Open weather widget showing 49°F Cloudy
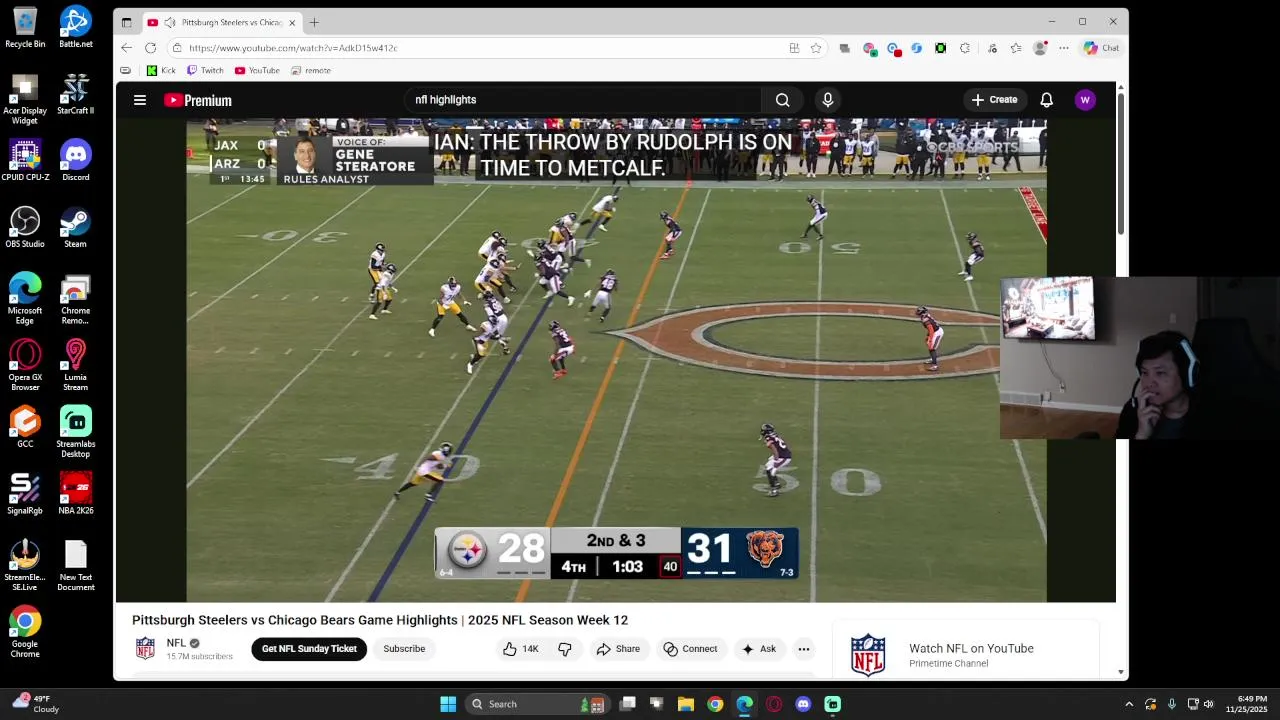This screenshot has height=720, width=1280. pyautogui.click(x=34, y=704)
